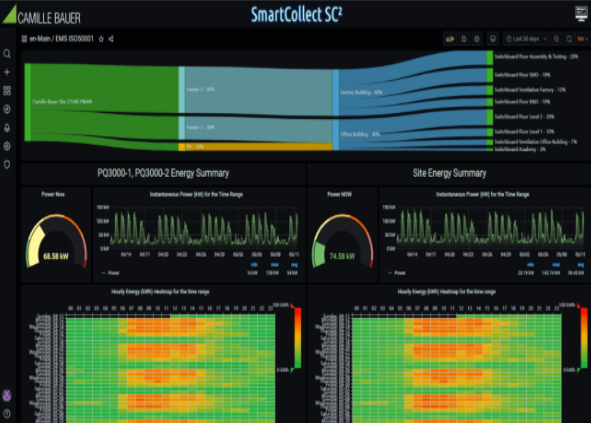The height and width of the screenshot is (423, 591).
Task: Click Switchboard Ventilation Office Building label
Action: 536,142
